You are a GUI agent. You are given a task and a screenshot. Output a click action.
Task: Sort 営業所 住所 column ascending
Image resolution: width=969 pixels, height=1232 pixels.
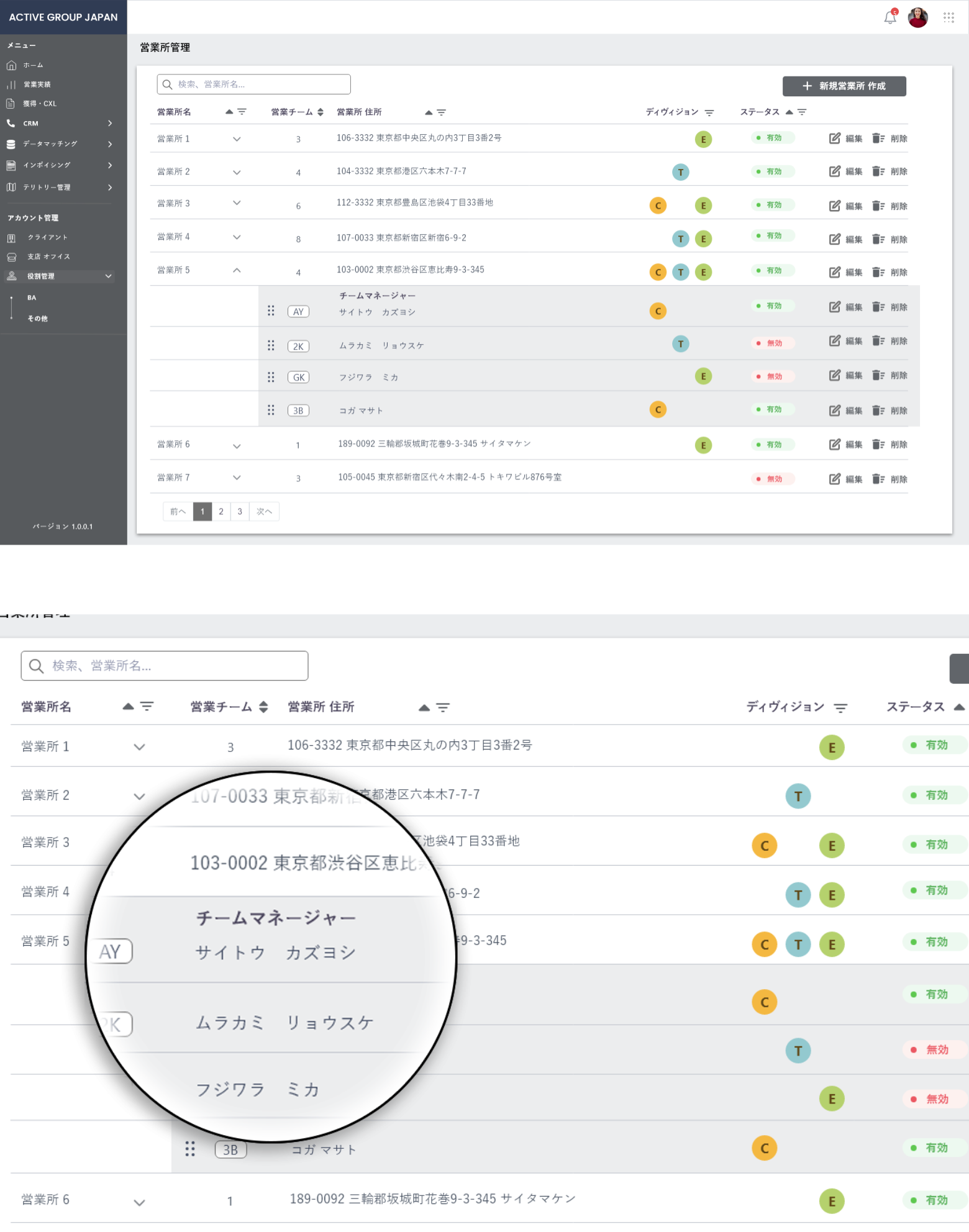tap(429, 112)
